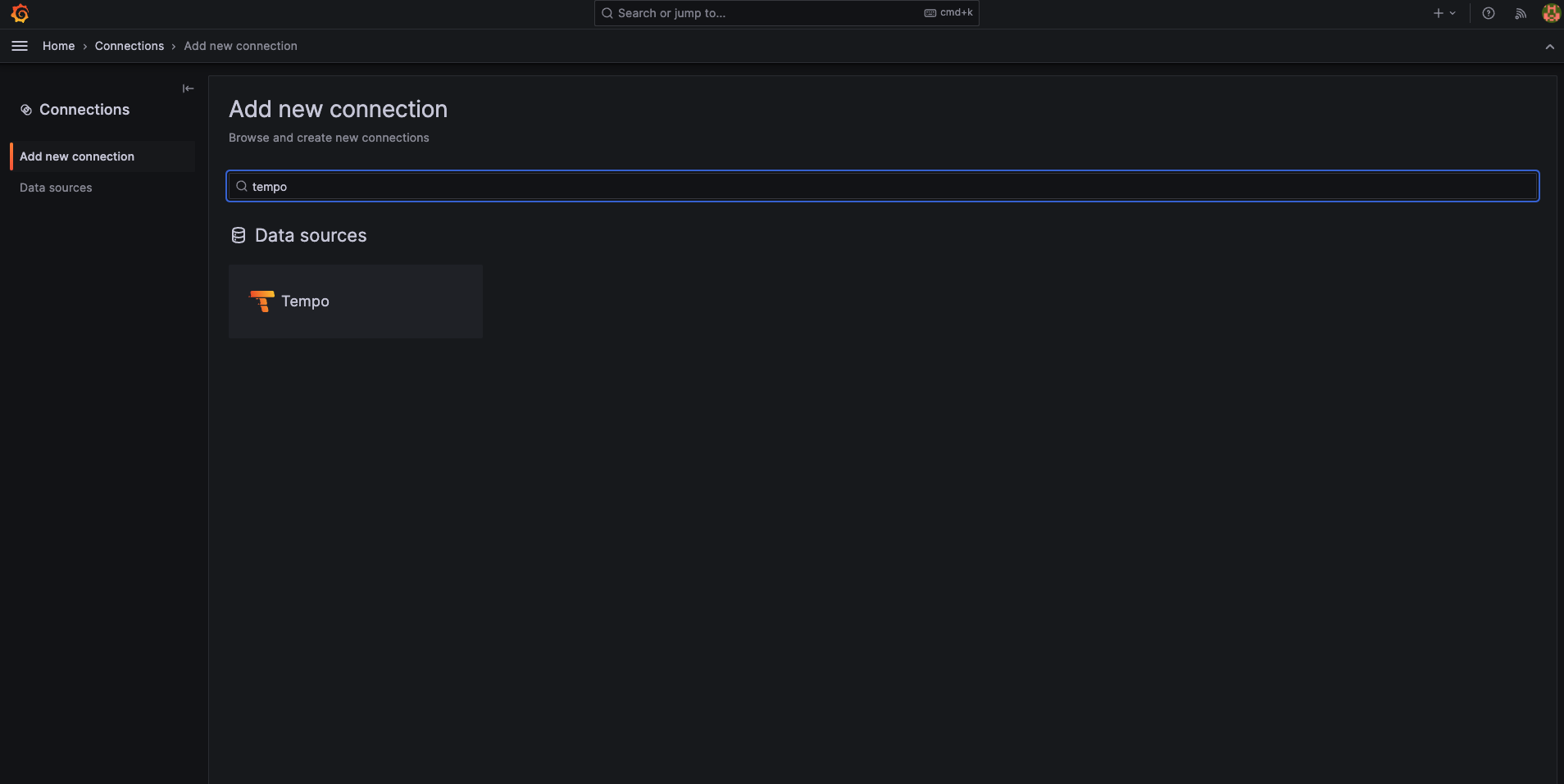Open the user profile avatar
1564x784 pixels.
pos(1551,13)
